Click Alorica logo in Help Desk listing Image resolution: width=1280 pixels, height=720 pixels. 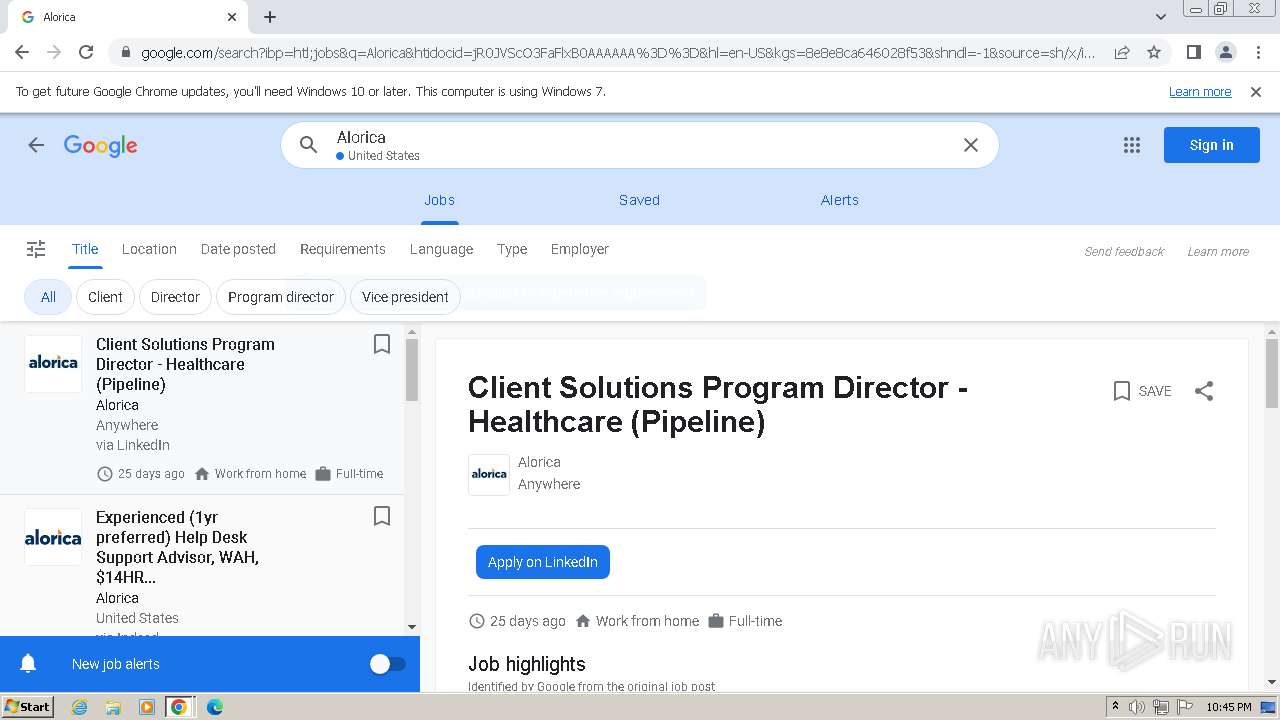(x=53, y=537)
